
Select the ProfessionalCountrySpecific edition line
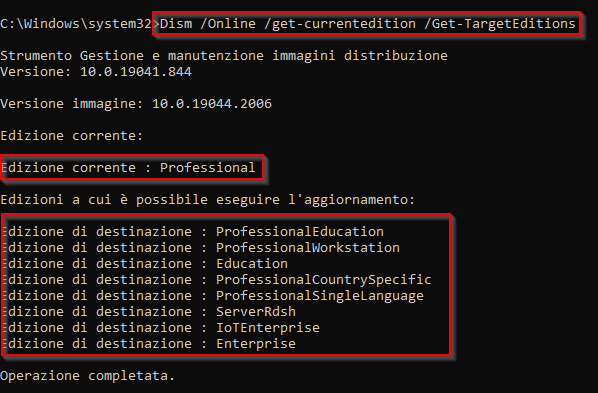[x=216, y=280]
